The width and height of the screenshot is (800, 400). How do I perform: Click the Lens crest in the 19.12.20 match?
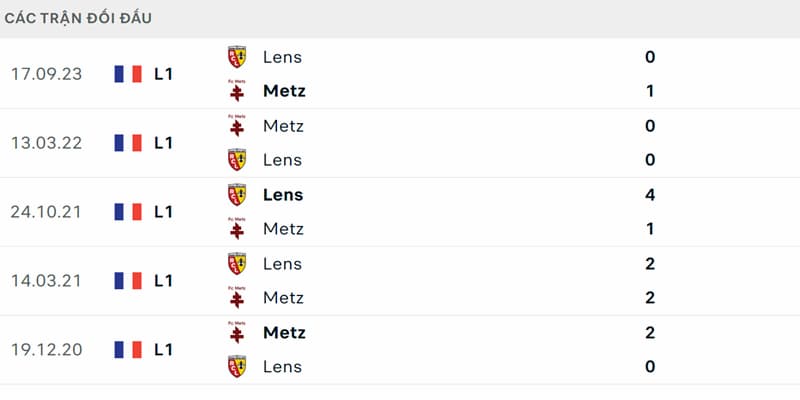[237, 366]
